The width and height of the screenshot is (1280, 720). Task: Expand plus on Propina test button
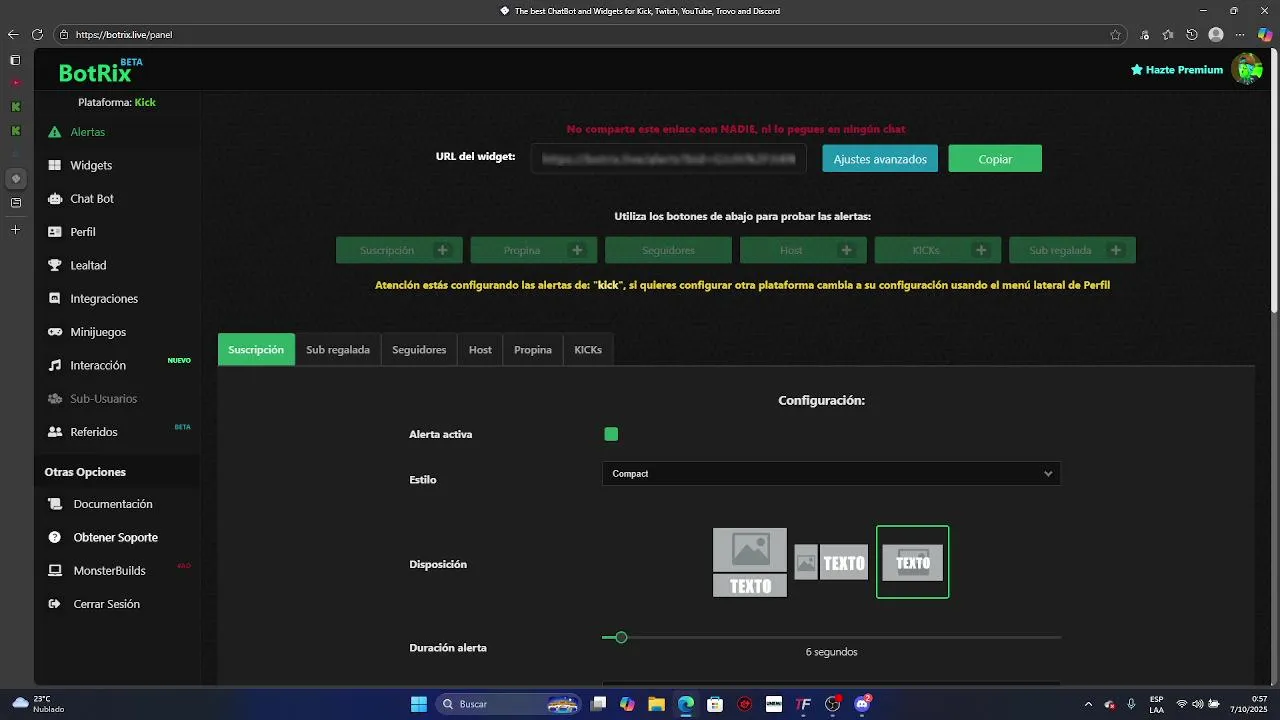577,250
